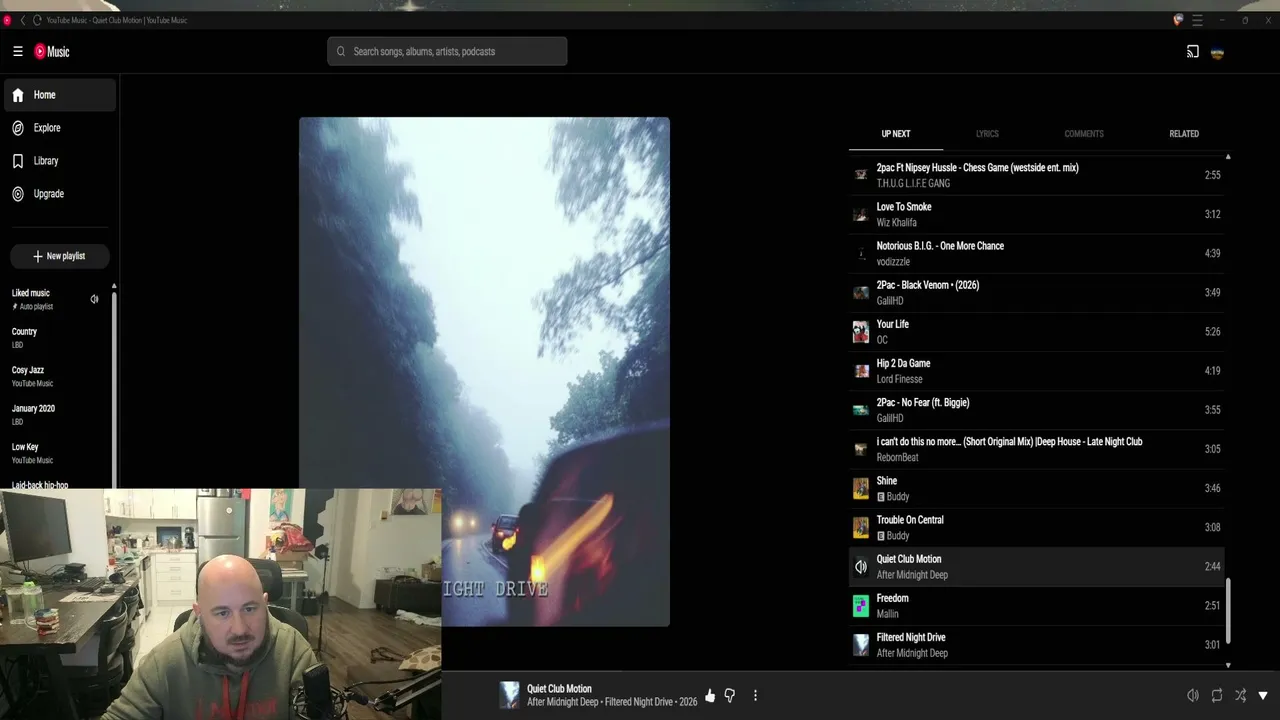Click the now-playing speaker icon beside Liked music
This screenshot has width=1280, height=720.
point(94,299)
